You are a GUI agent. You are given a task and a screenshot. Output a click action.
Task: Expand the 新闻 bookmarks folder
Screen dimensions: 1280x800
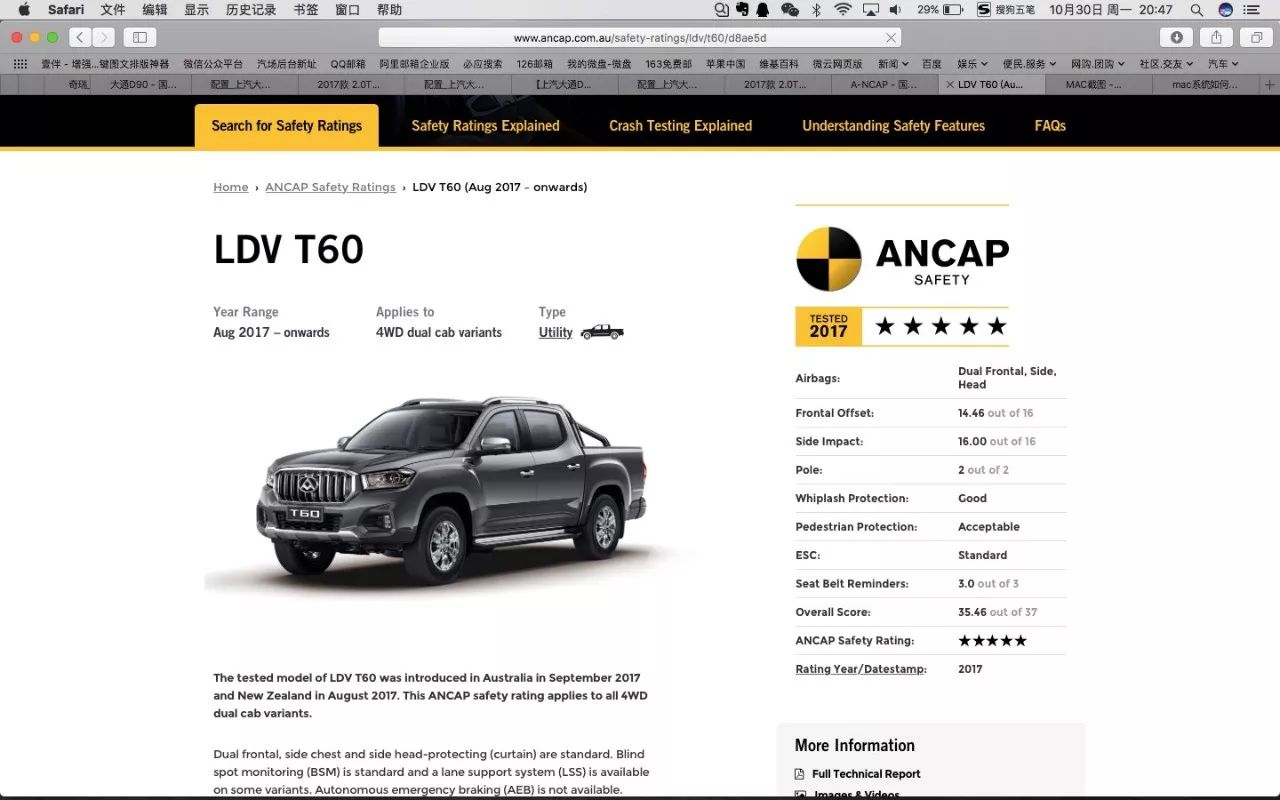click(895, 64)
